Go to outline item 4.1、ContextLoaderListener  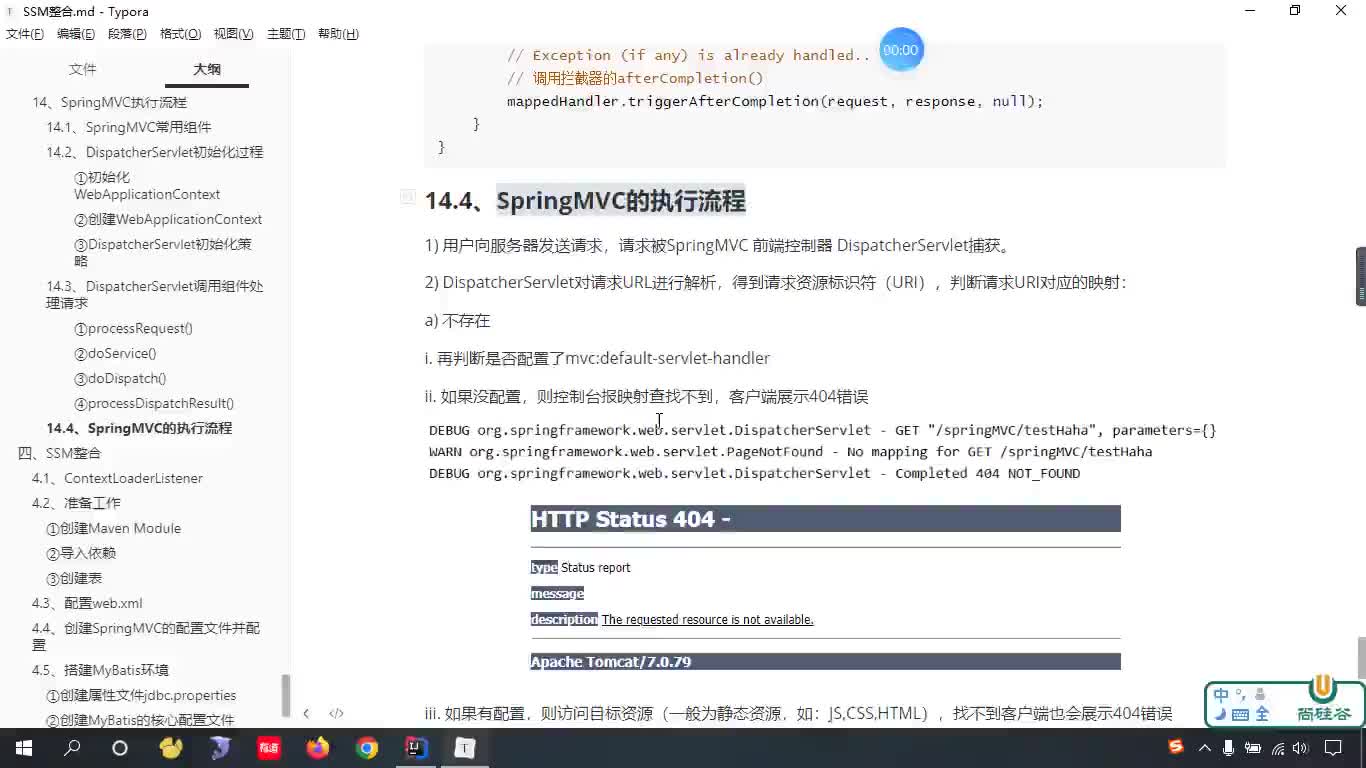(117, 478)
